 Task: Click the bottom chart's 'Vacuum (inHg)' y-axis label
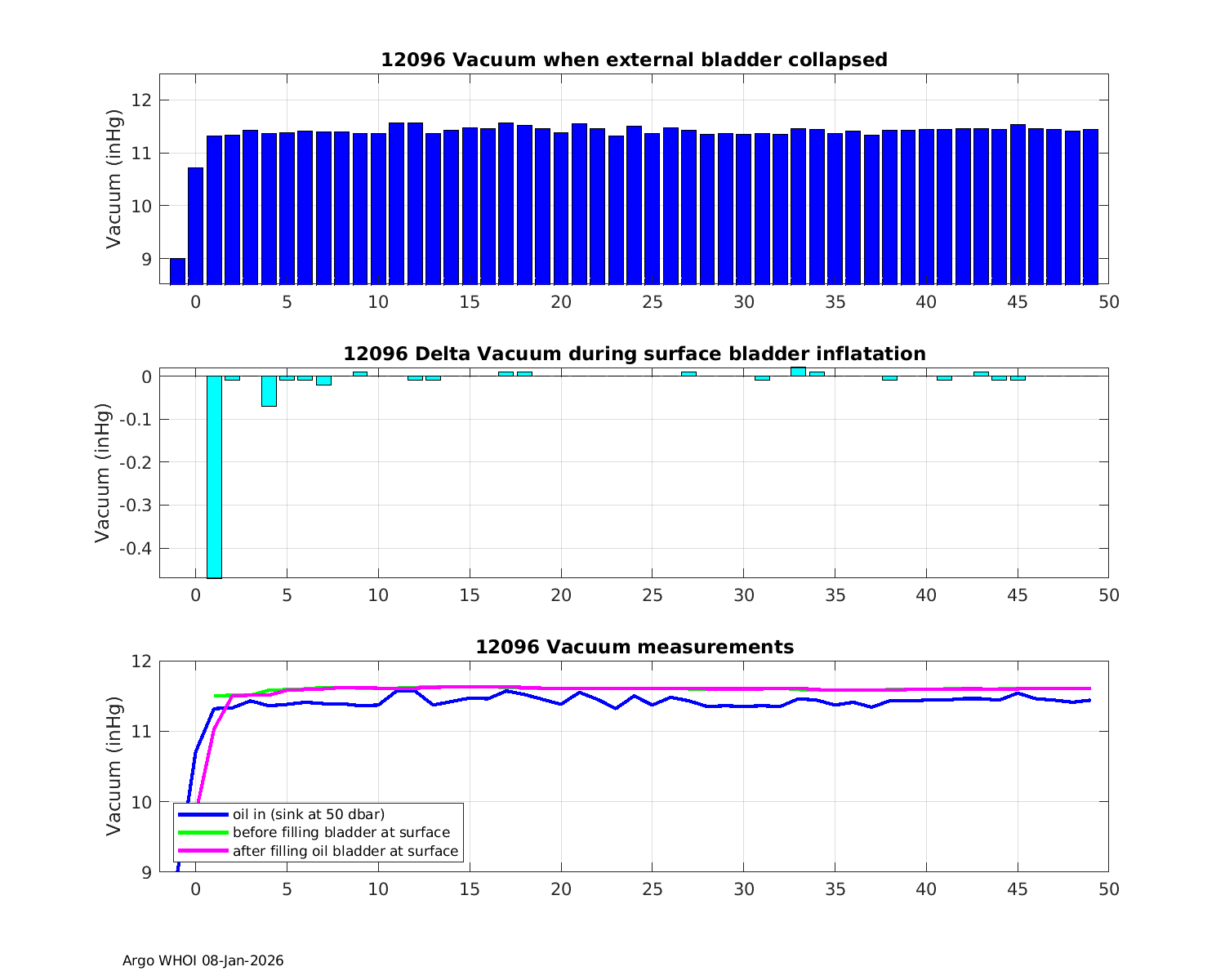pyautogui.click(x=114, y=766)
